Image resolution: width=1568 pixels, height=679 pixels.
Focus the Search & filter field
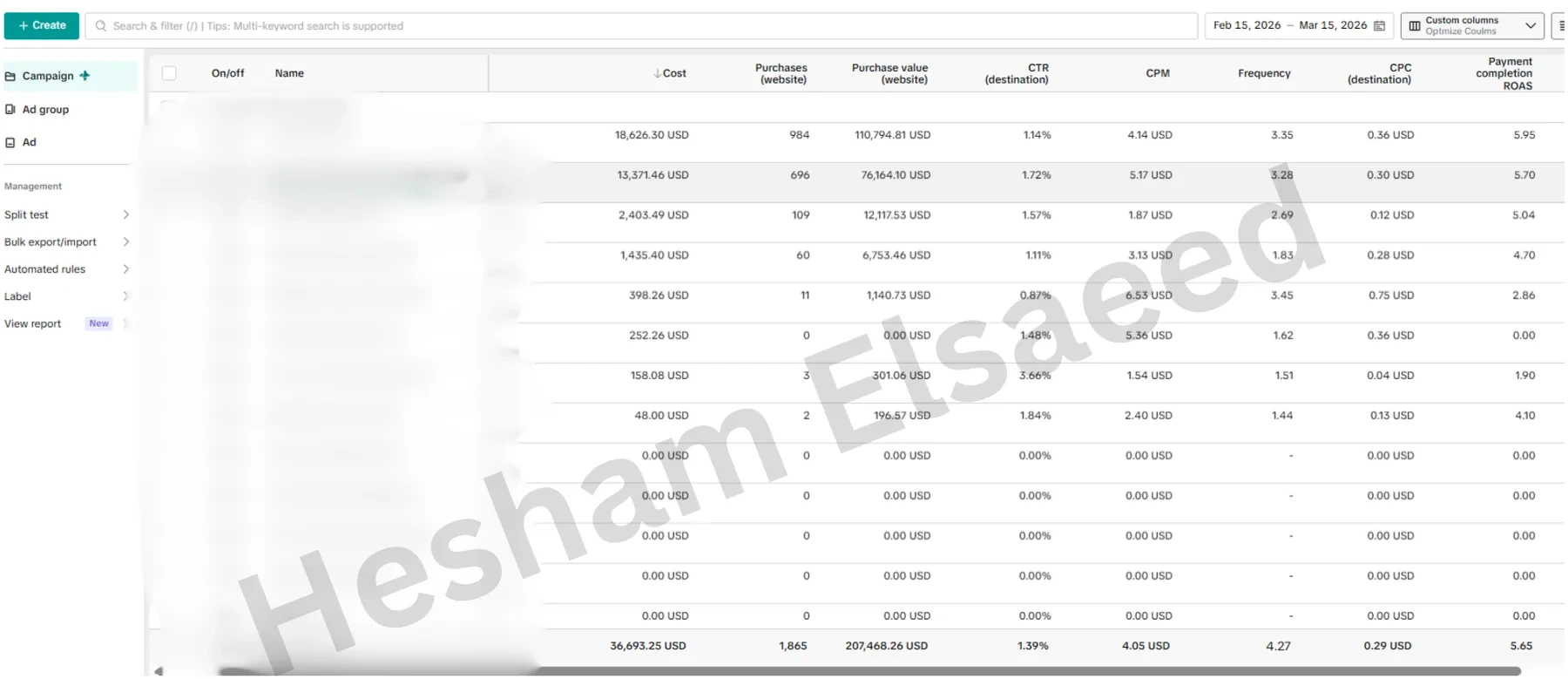click(x=641, y=26)
